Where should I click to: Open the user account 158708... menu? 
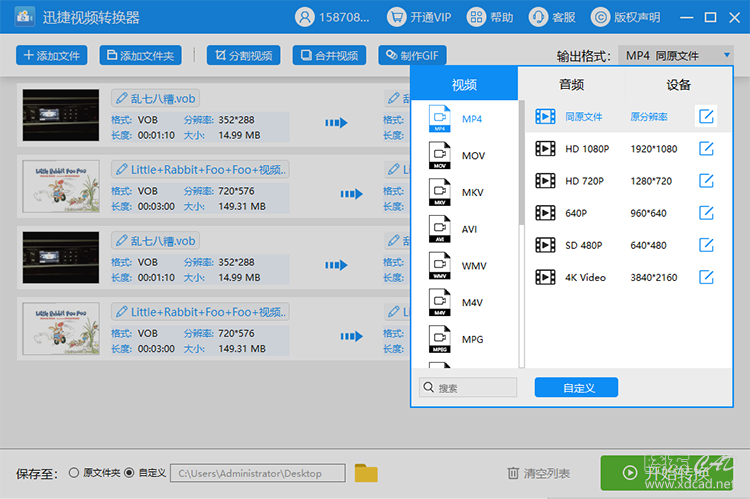pyautogui.click(x=332, y=17)
